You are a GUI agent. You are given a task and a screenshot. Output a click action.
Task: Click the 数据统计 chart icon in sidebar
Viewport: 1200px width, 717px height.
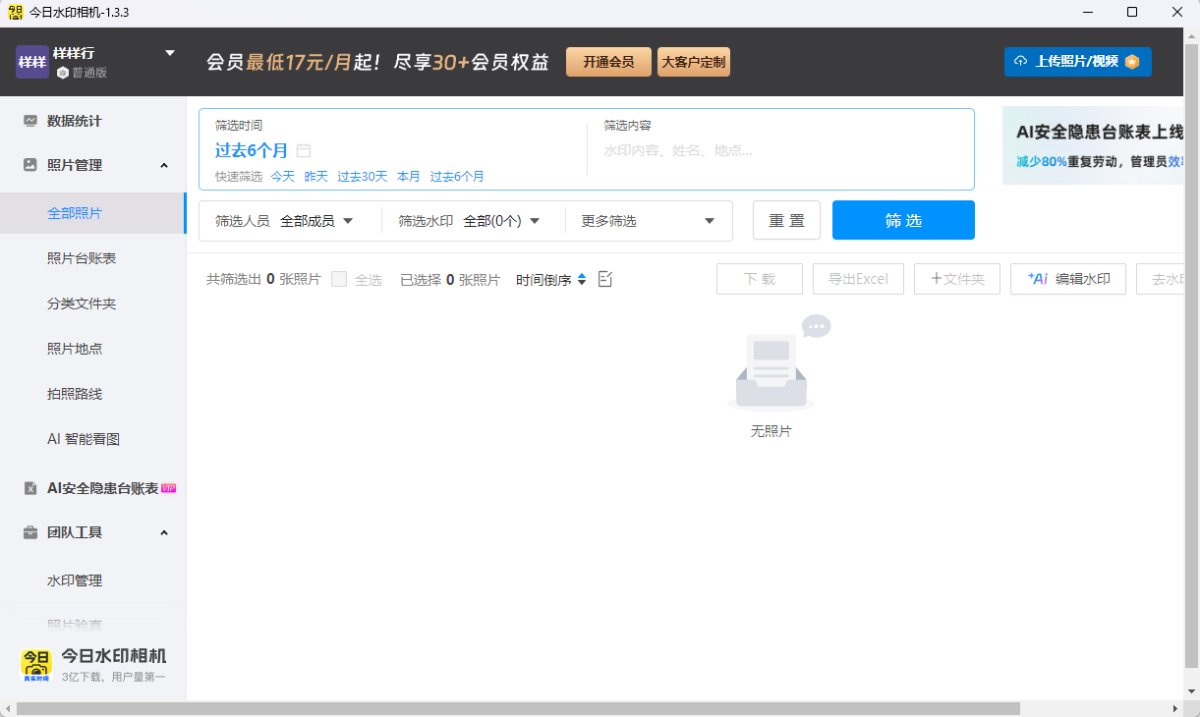coord(30,121)
